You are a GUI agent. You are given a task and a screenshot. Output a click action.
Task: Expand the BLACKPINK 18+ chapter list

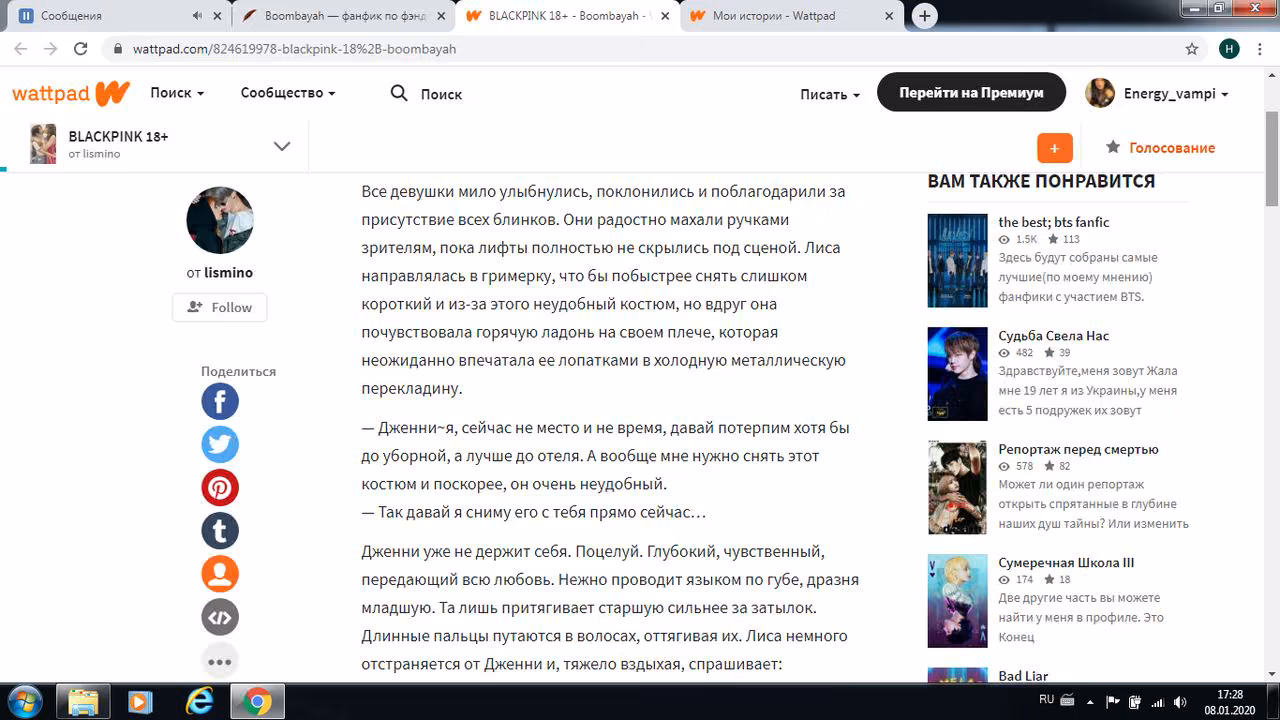[282, 146]
